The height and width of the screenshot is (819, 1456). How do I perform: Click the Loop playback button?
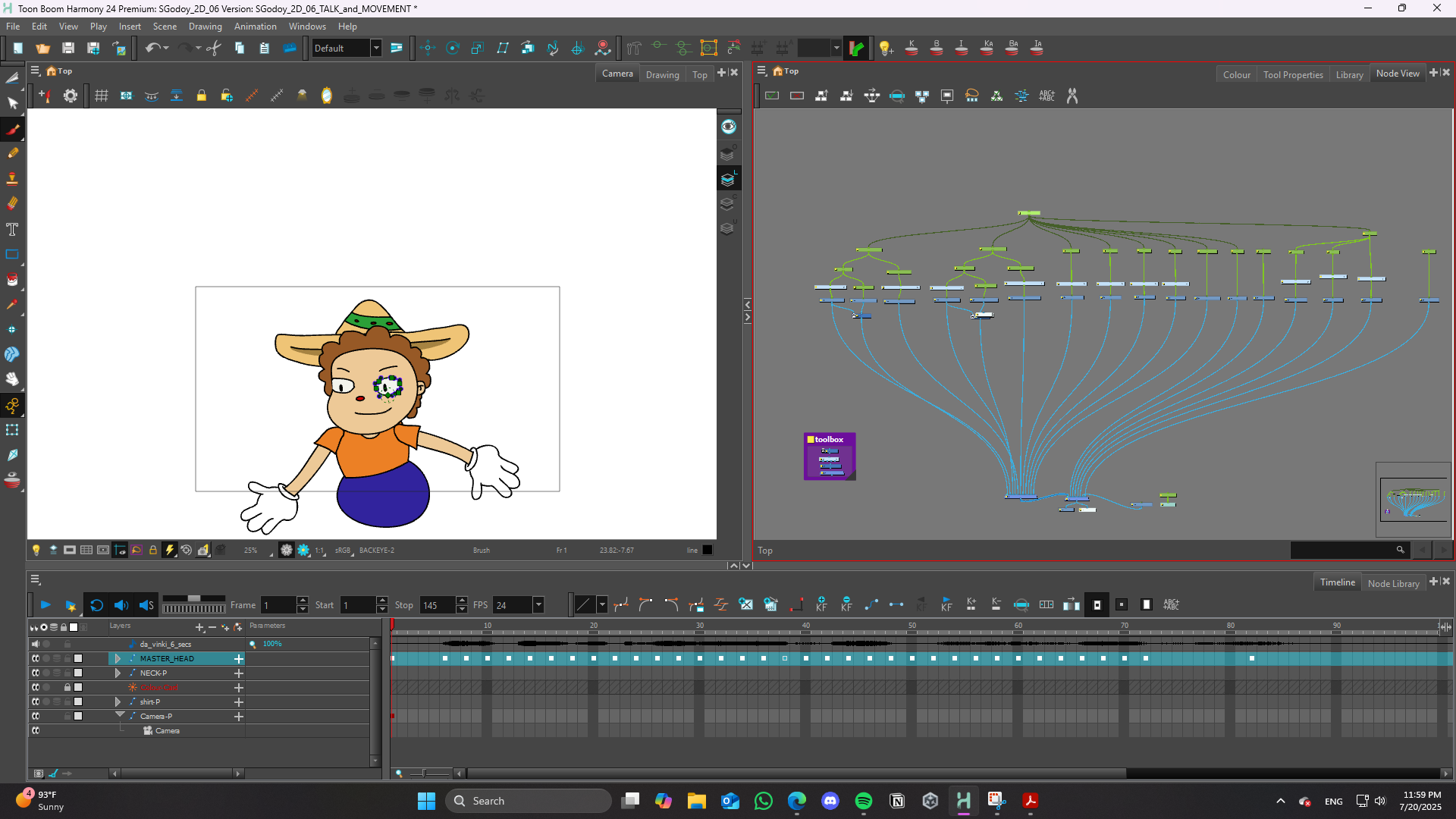click(x=96, y=605)
